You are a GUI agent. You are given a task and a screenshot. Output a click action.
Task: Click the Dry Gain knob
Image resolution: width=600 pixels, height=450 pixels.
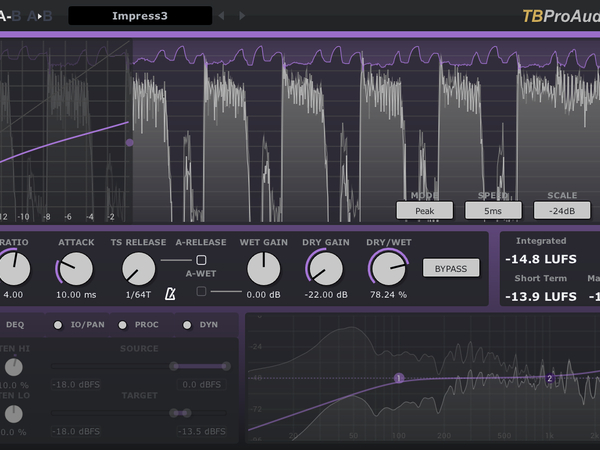pyautogui.click(x=324, y=268)
